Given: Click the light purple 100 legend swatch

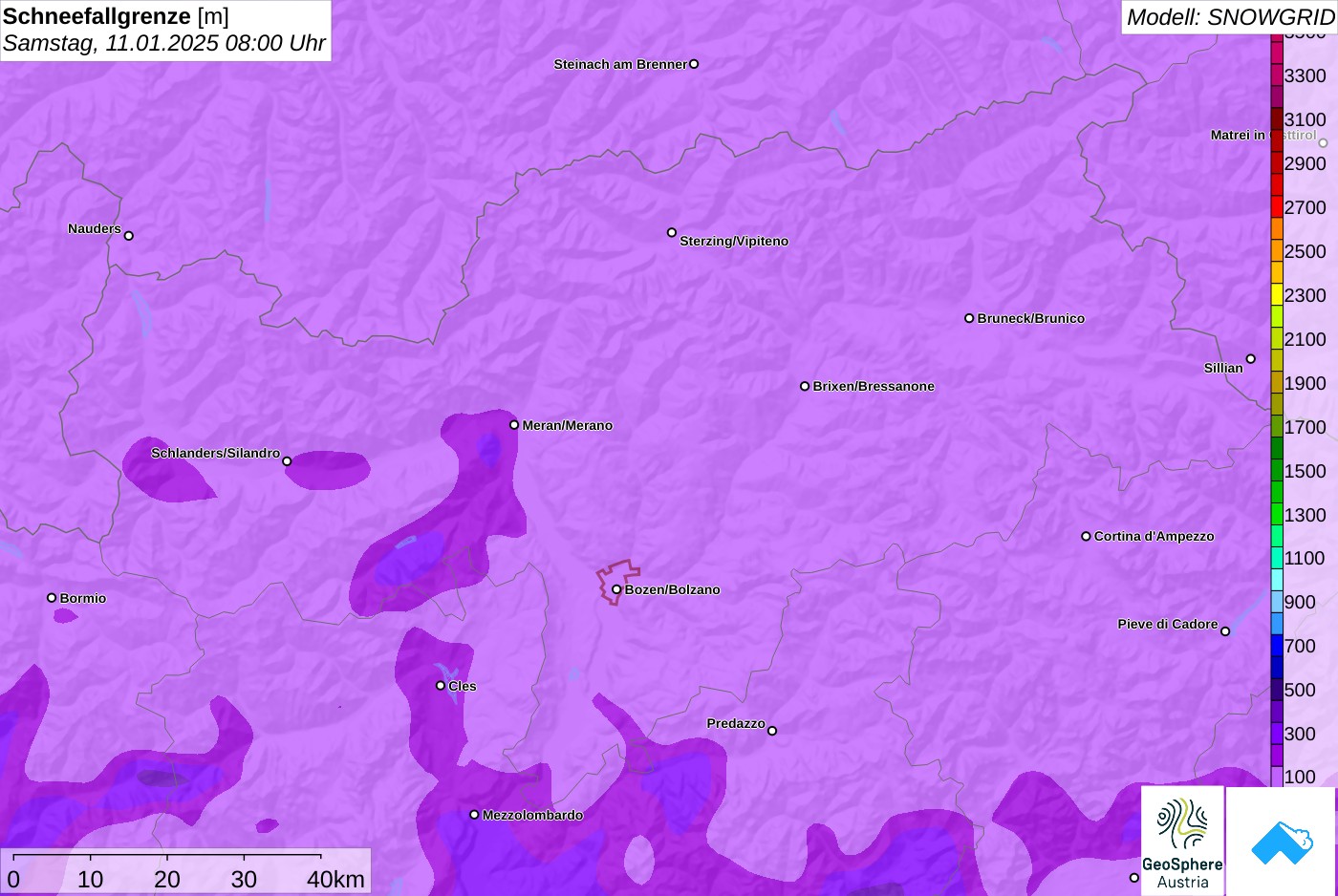Looking at the screenshot, I should click(1277, 777).
